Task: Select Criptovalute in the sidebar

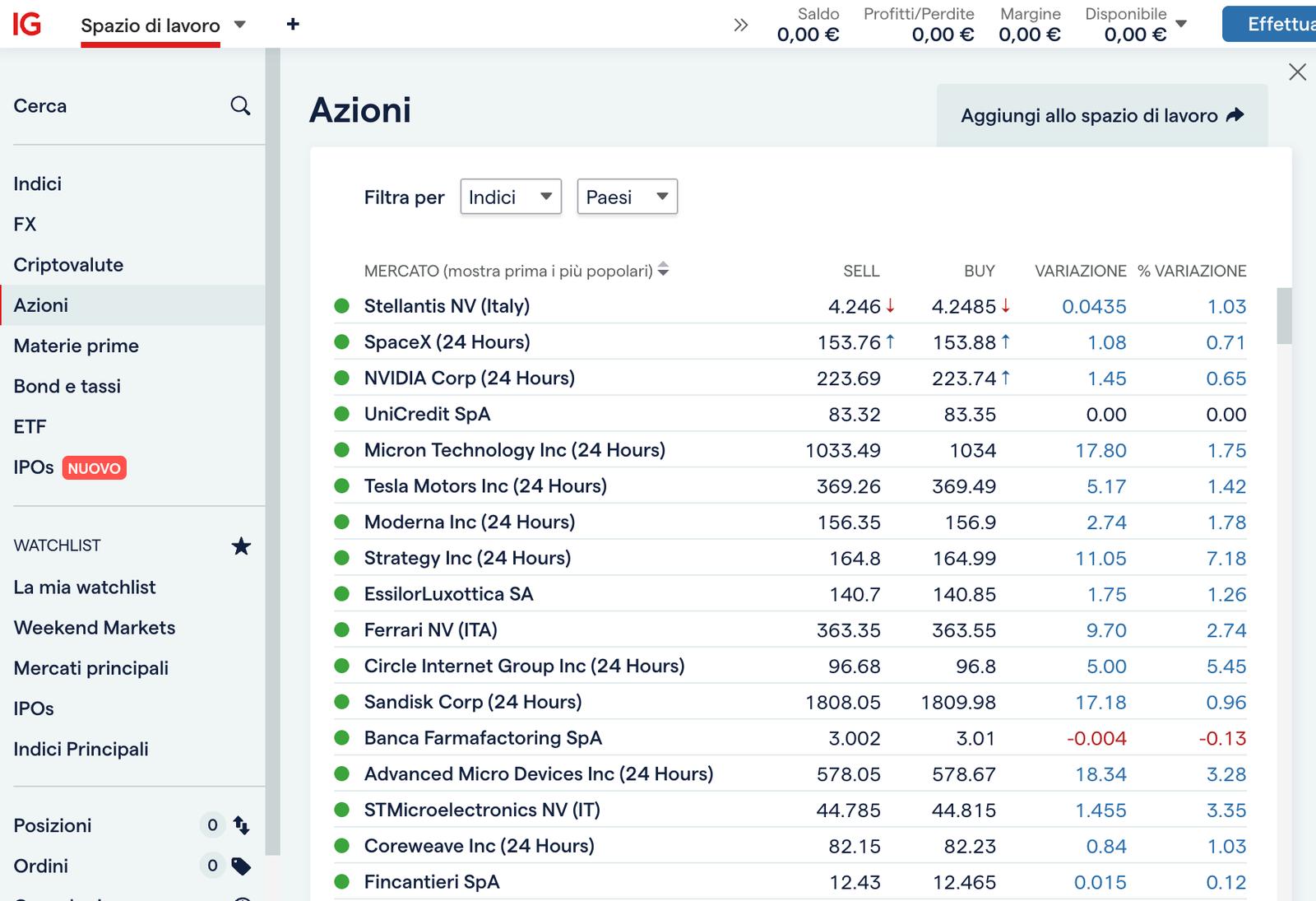Action: [68, 265]
